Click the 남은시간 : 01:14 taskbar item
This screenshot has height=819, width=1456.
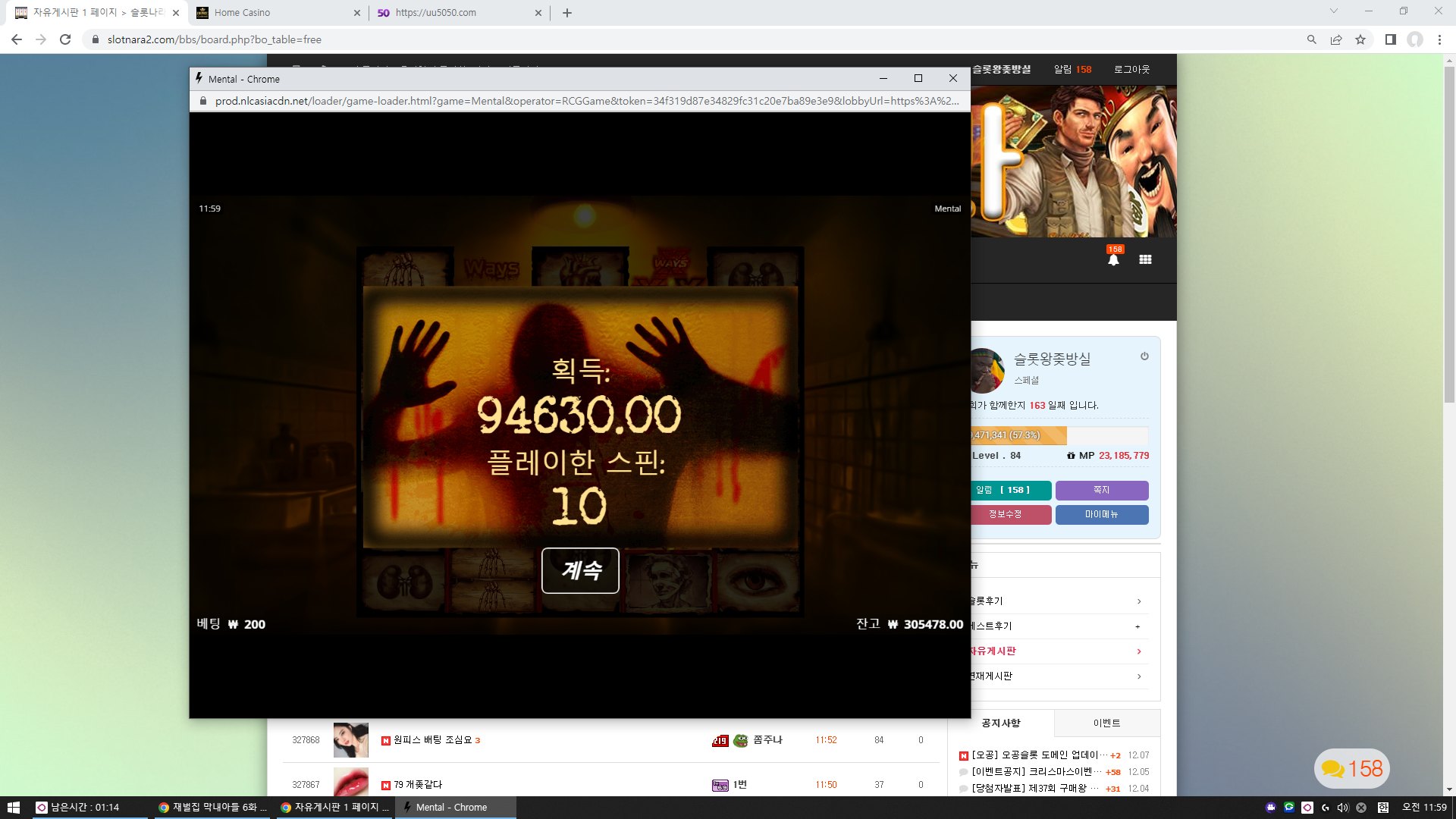coord(89,808)
